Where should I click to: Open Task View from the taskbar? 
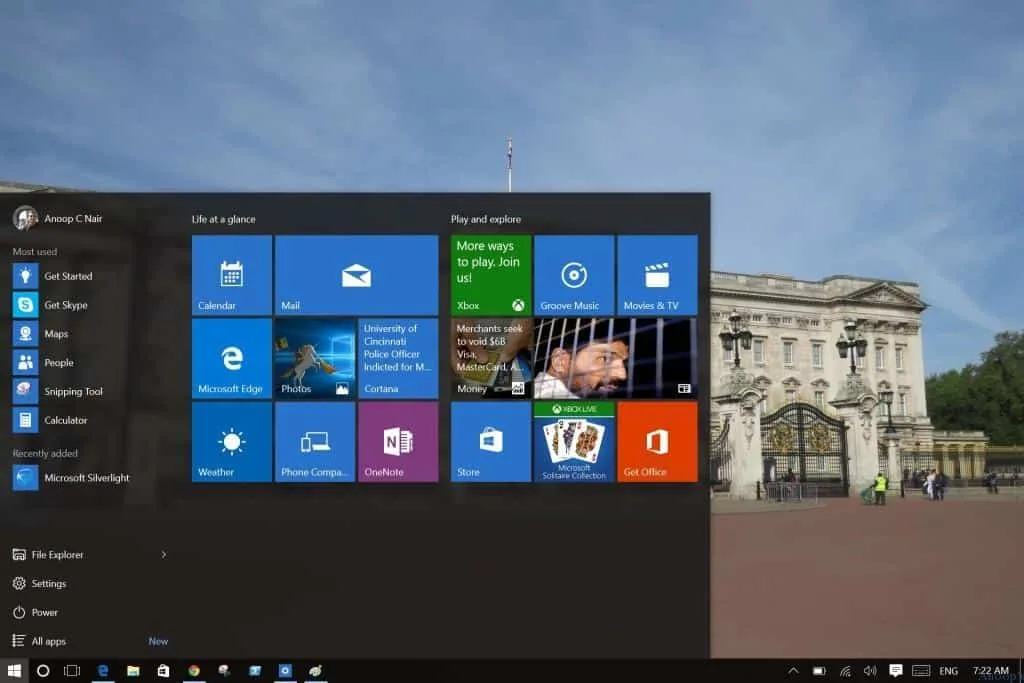point(71,670)
